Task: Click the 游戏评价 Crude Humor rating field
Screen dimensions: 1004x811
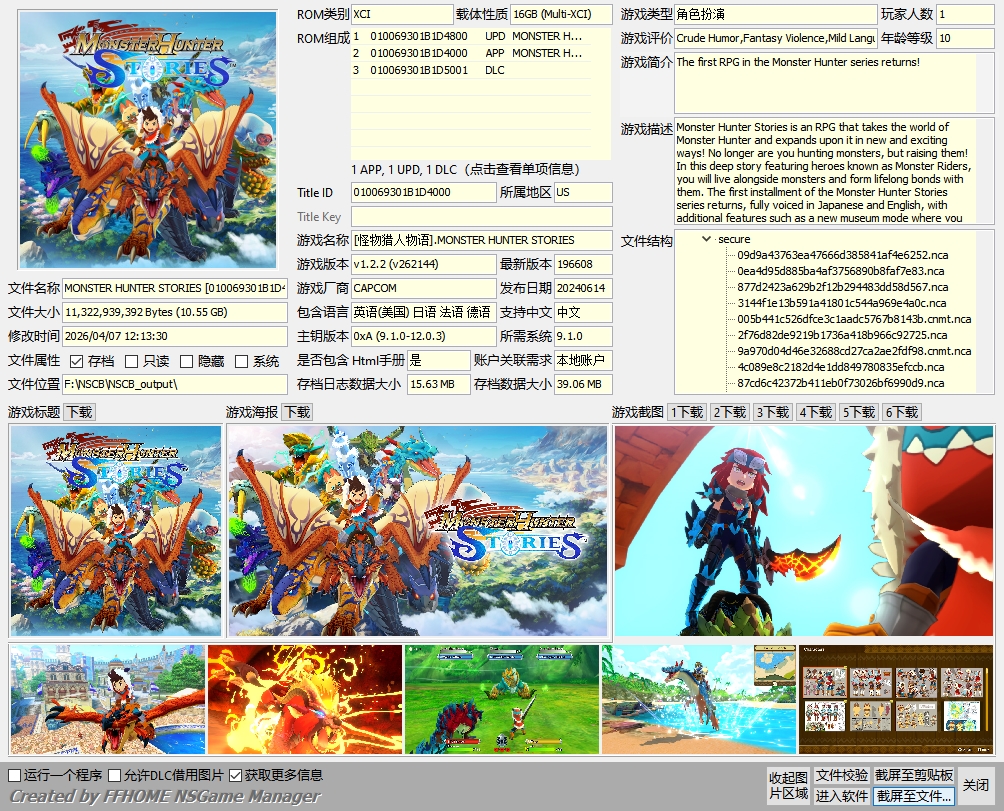Action: pyautogui.click(x=775, y=38)
